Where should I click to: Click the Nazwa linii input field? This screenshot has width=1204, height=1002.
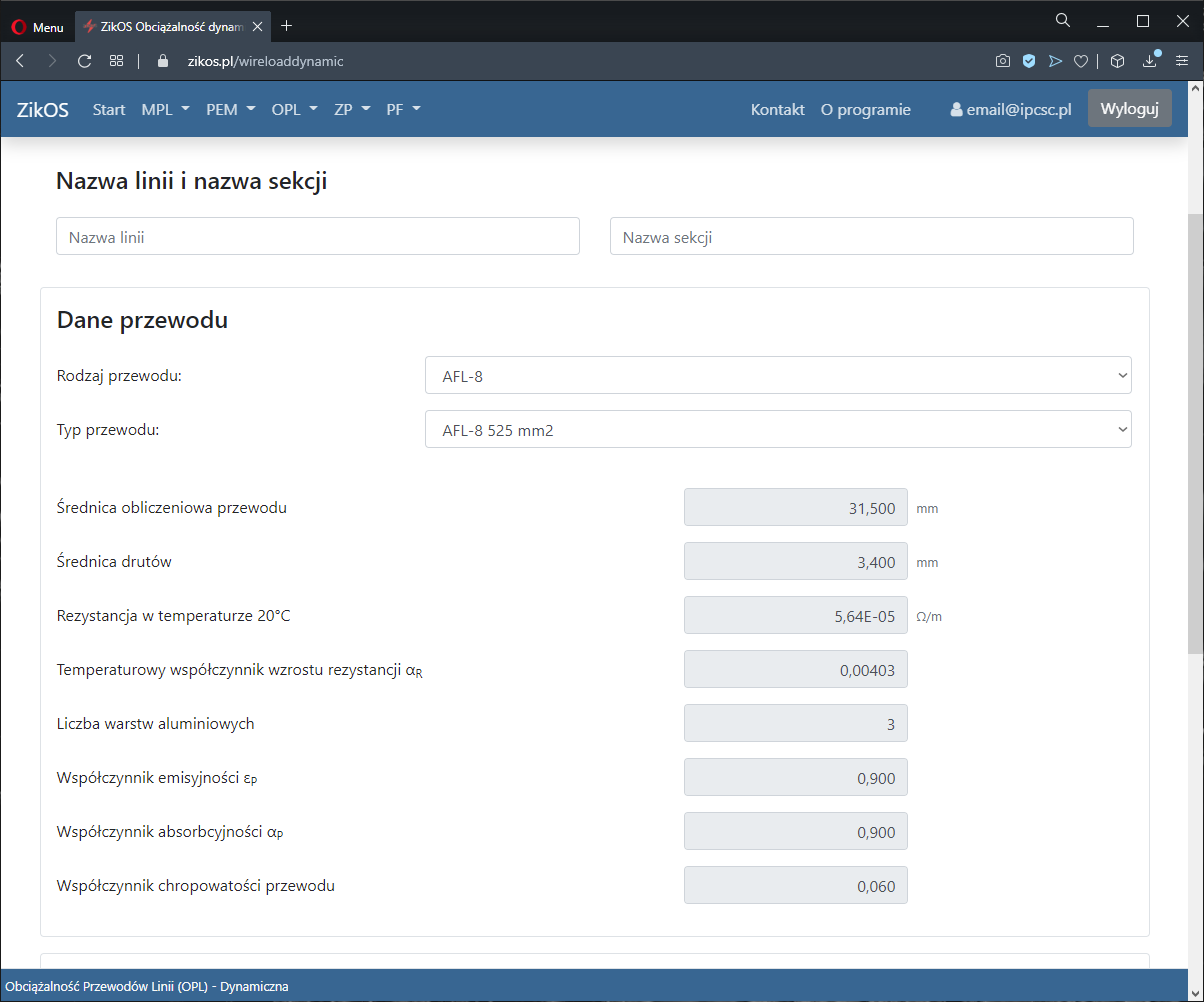point(318,237)
